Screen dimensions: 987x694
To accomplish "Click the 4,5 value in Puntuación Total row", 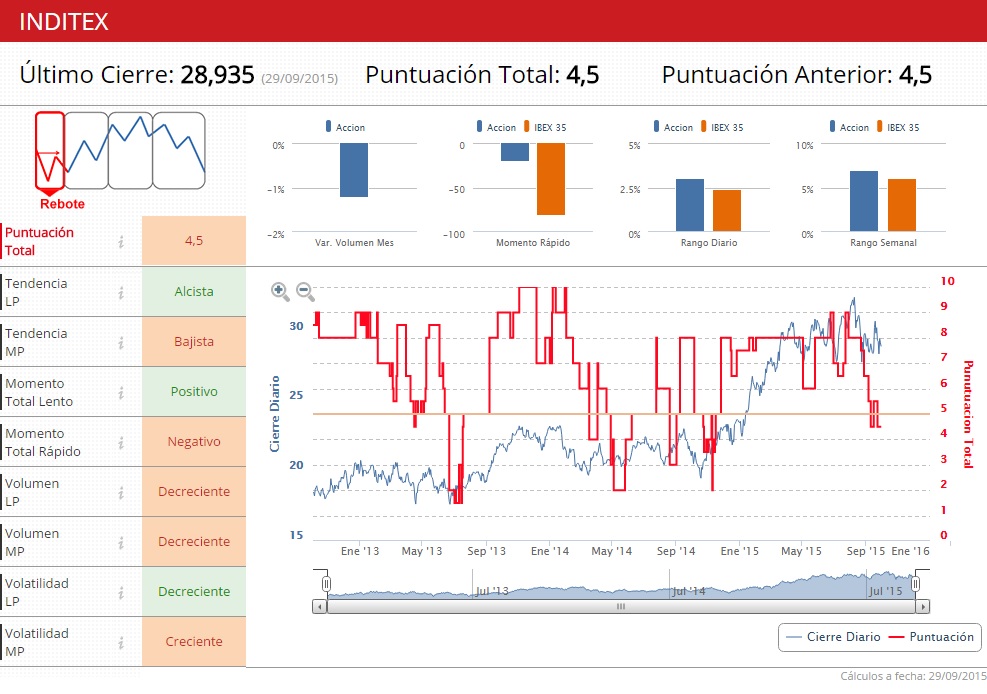I will click(x=194, y=240).
